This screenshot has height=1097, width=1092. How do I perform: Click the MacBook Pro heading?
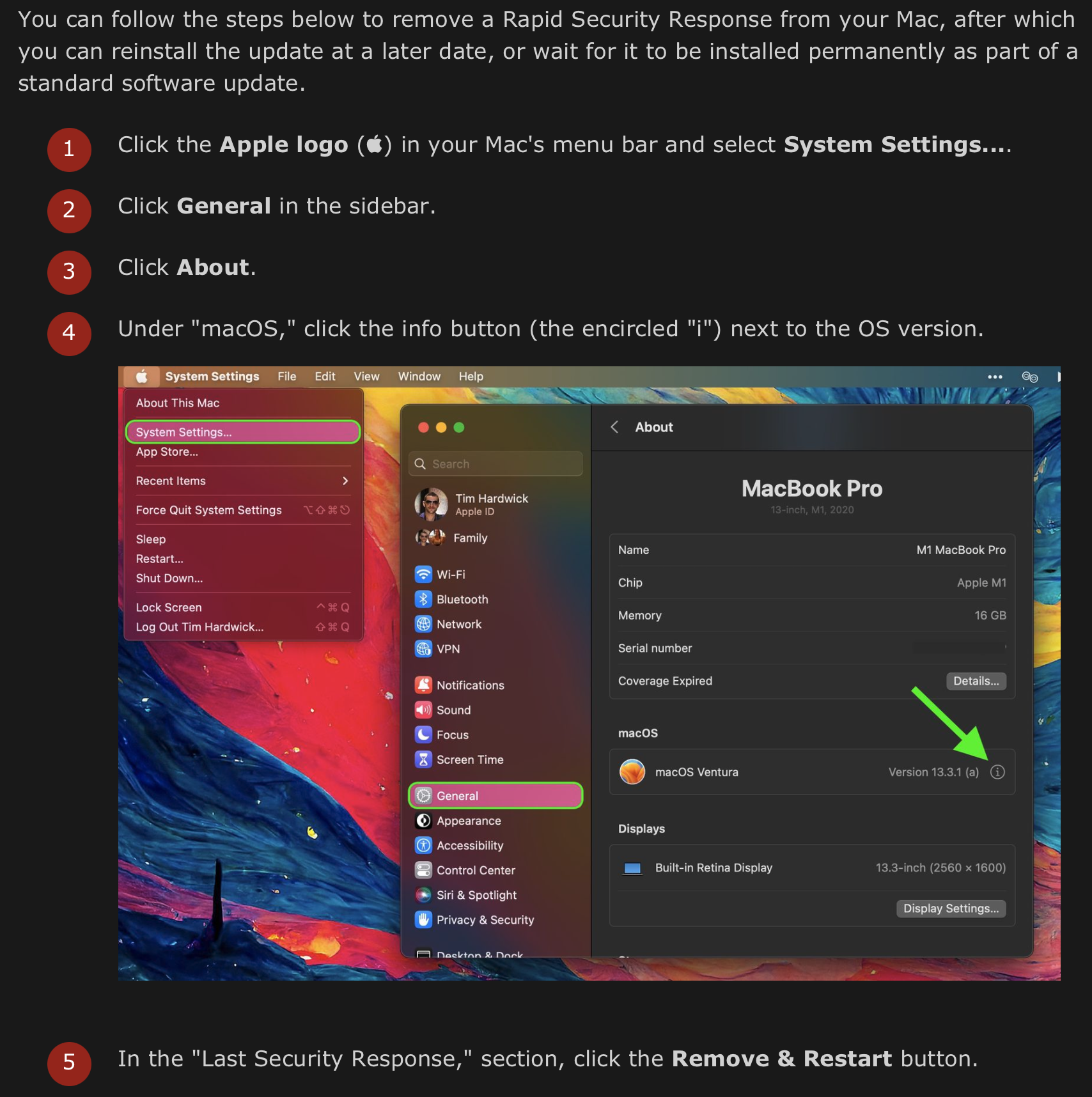click(x=812, y=488)
